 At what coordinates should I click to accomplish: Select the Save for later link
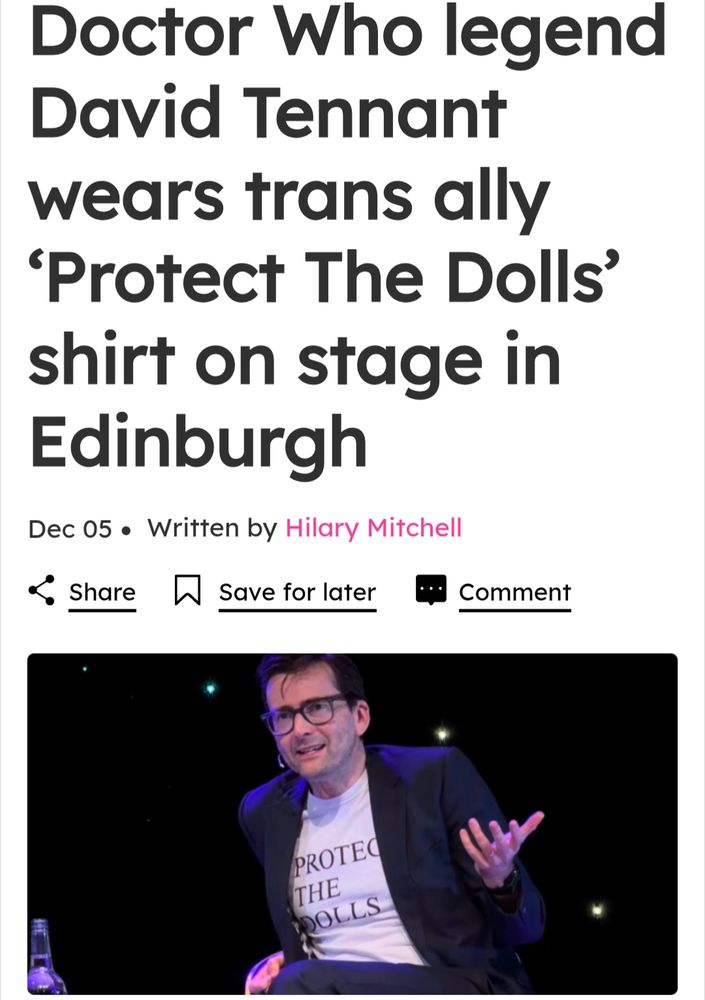tap(297, 592)
